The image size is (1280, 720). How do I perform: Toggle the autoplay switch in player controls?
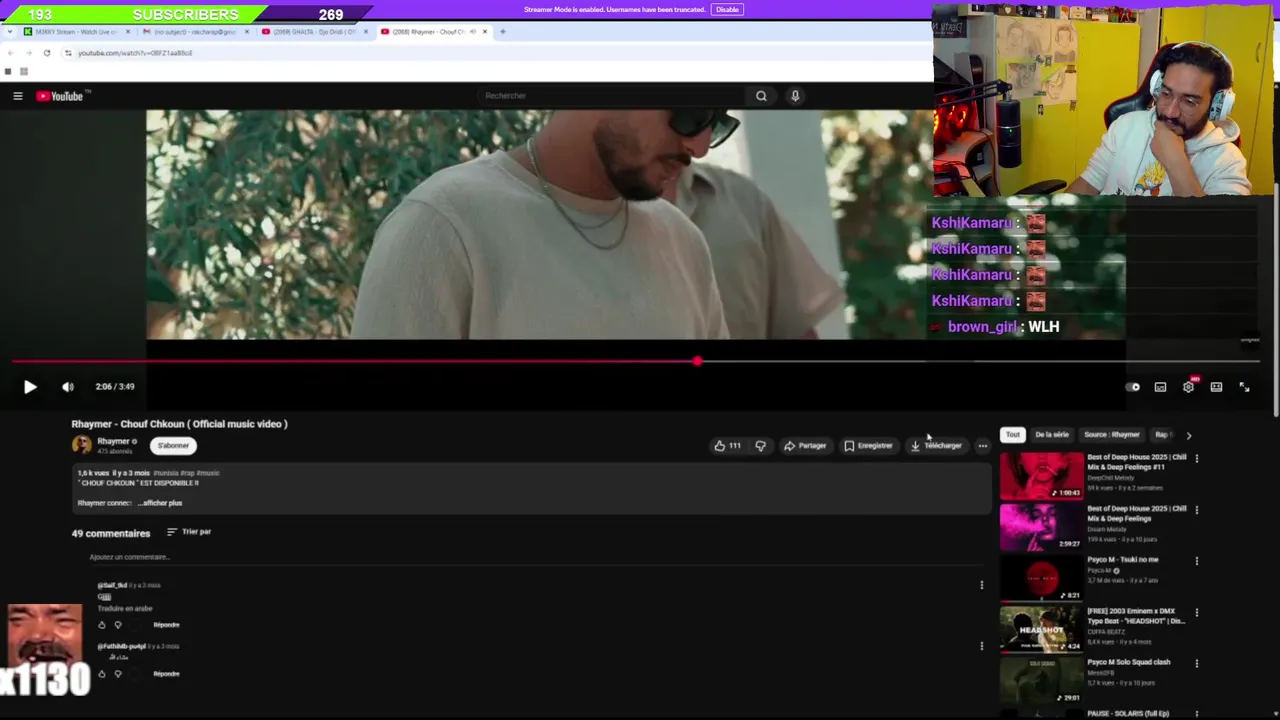click(1132, 387)
